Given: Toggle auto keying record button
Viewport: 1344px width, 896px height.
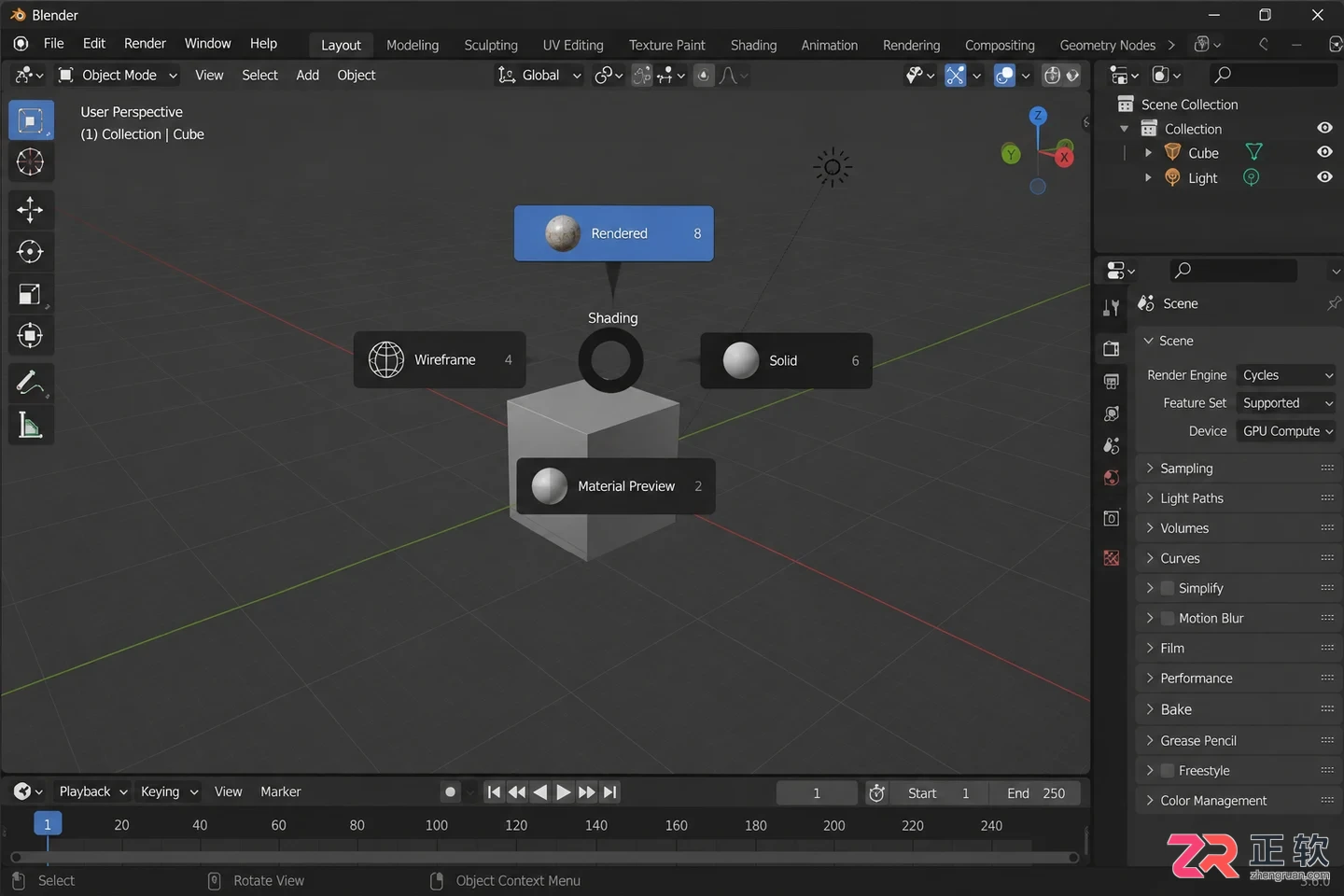Looking at the screenshot, I should tap(450, 792).
